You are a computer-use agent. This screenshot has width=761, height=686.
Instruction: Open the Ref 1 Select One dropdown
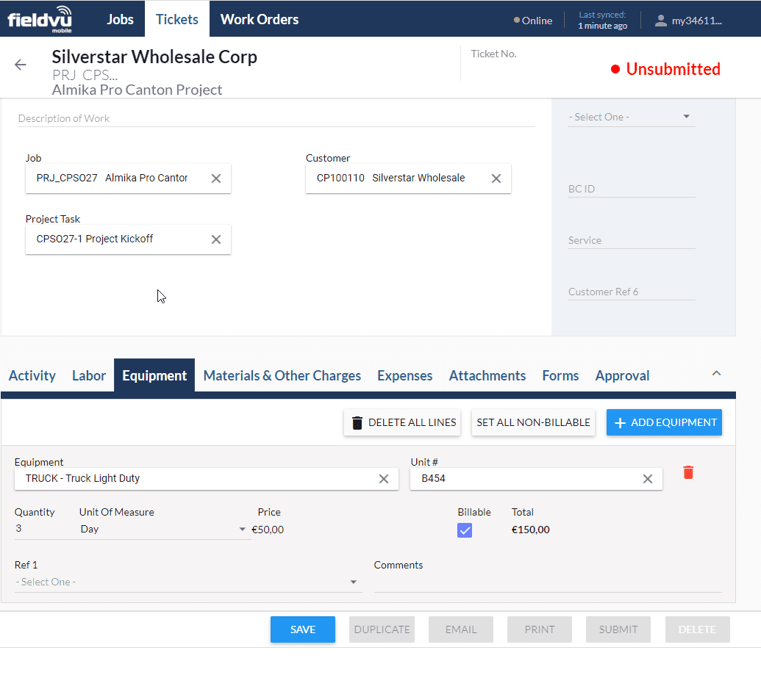coord(188,582)
